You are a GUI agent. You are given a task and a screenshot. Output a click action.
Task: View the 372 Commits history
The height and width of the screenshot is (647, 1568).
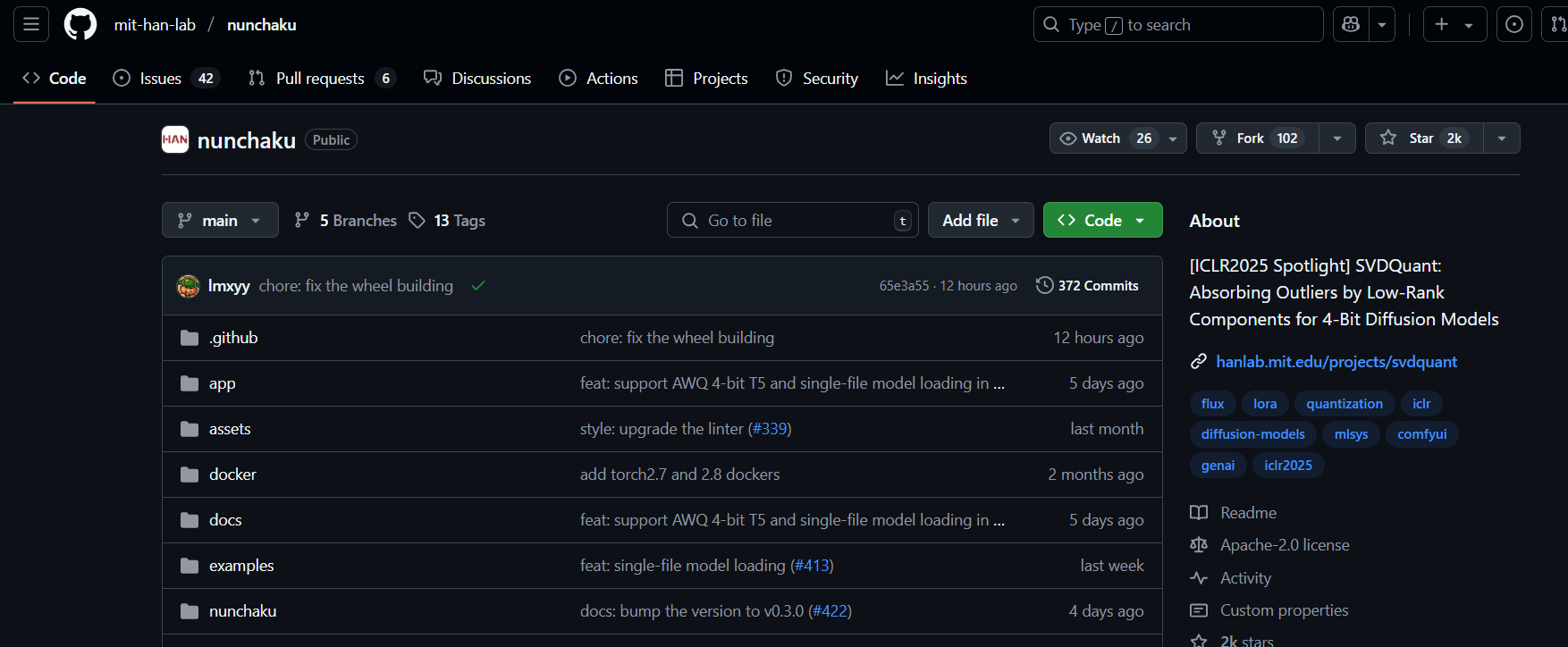click(1087, 286)
